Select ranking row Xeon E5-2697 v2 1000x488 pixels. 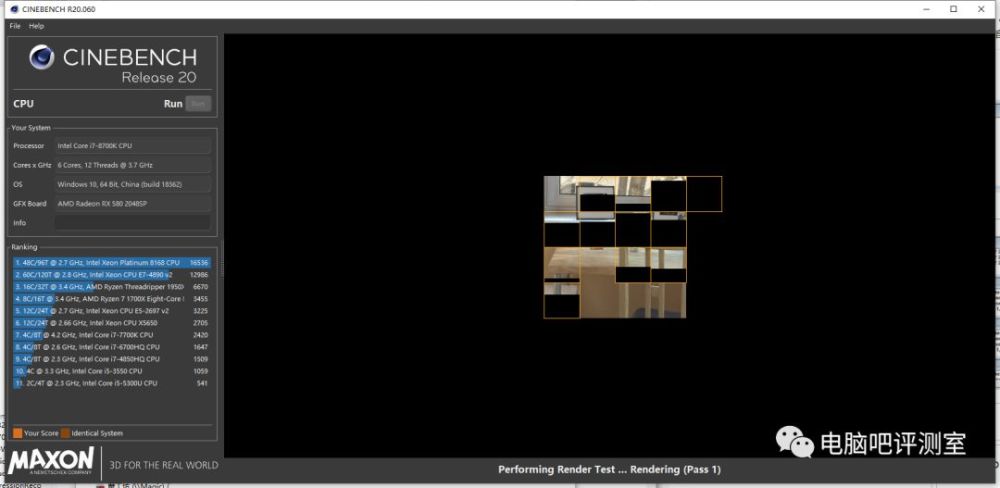coord(112,311)
